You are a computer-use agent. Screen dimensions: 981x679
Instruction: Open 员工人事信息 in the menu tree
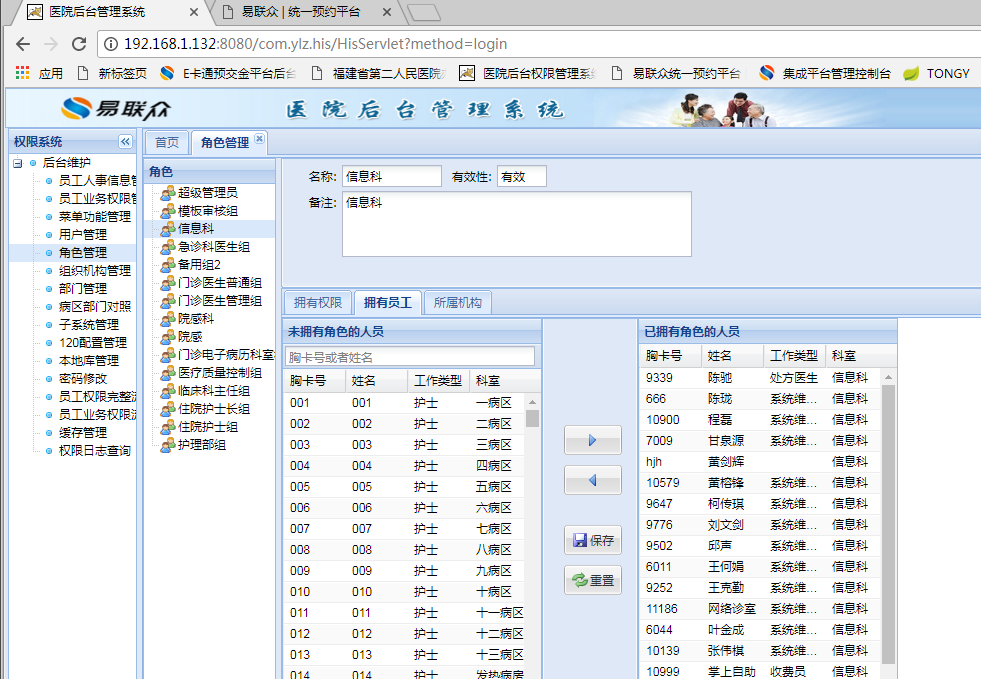pyautogui.click(x=97, y=181)
